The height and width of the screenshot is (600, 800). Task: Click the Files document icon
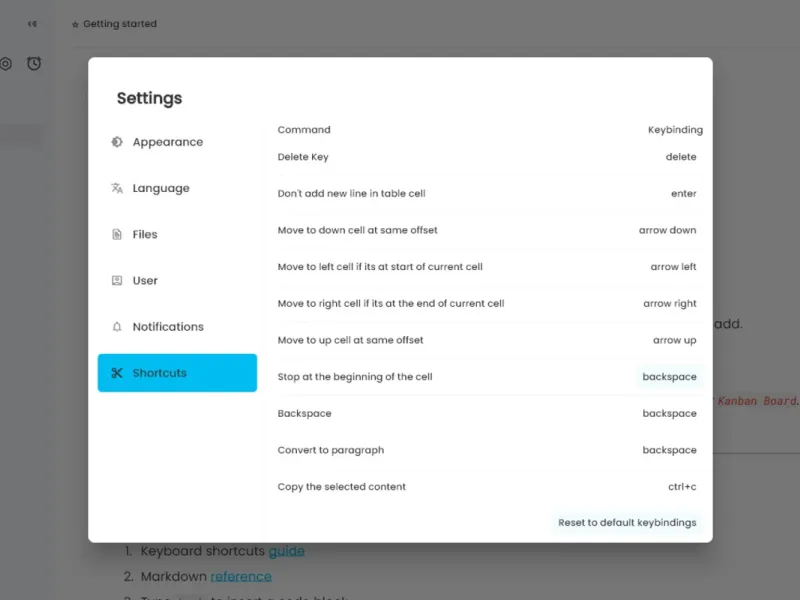[117, 234]
